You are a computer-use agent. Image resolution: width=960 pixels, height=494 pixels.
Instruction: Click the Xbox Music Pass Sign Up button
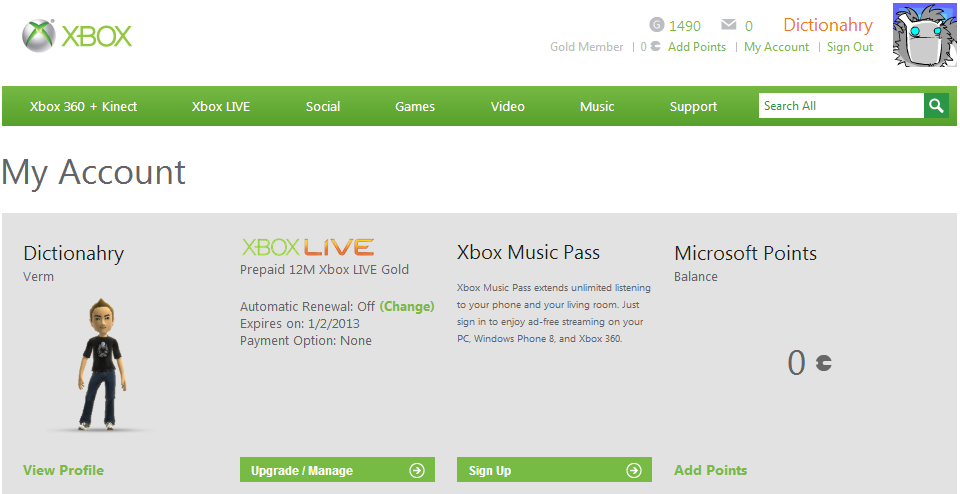[554, 471]
